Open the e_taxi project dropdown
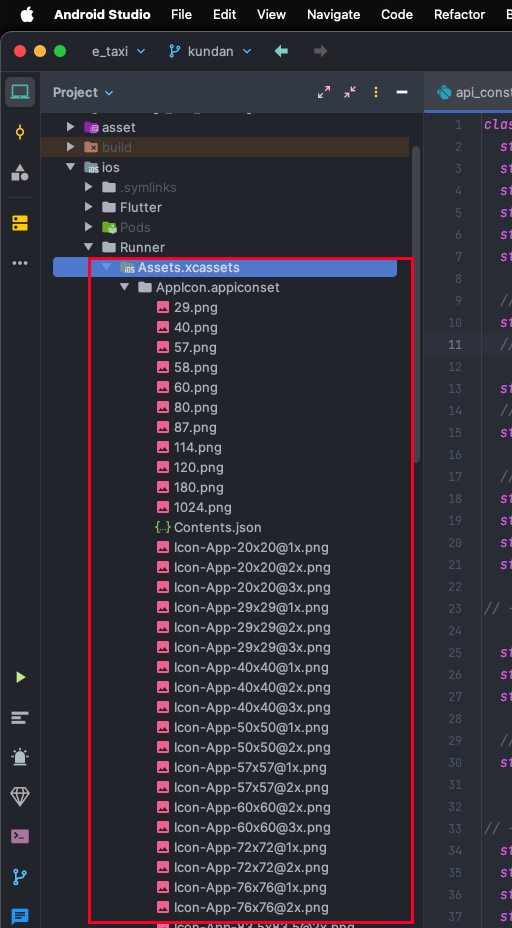Viewport: 512px width, 928px height. pyautogui.click(x=118, y=51)
